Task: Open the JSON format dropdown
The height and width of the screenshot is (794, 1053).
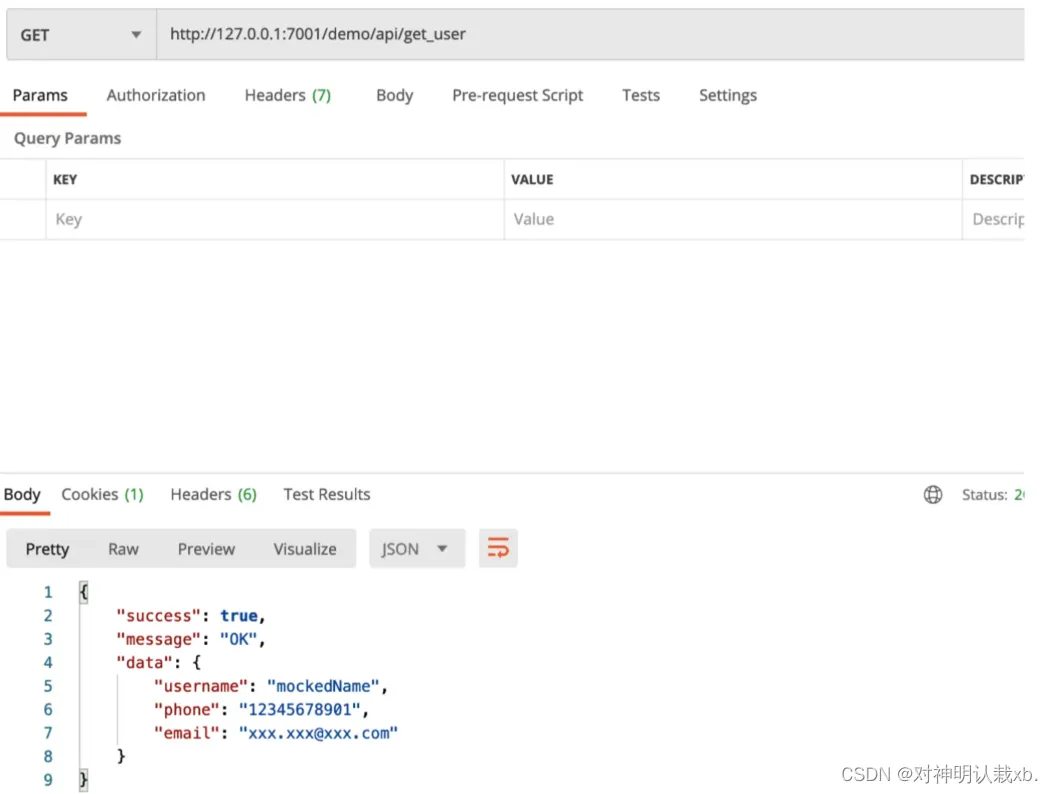Action: [416, 549]
